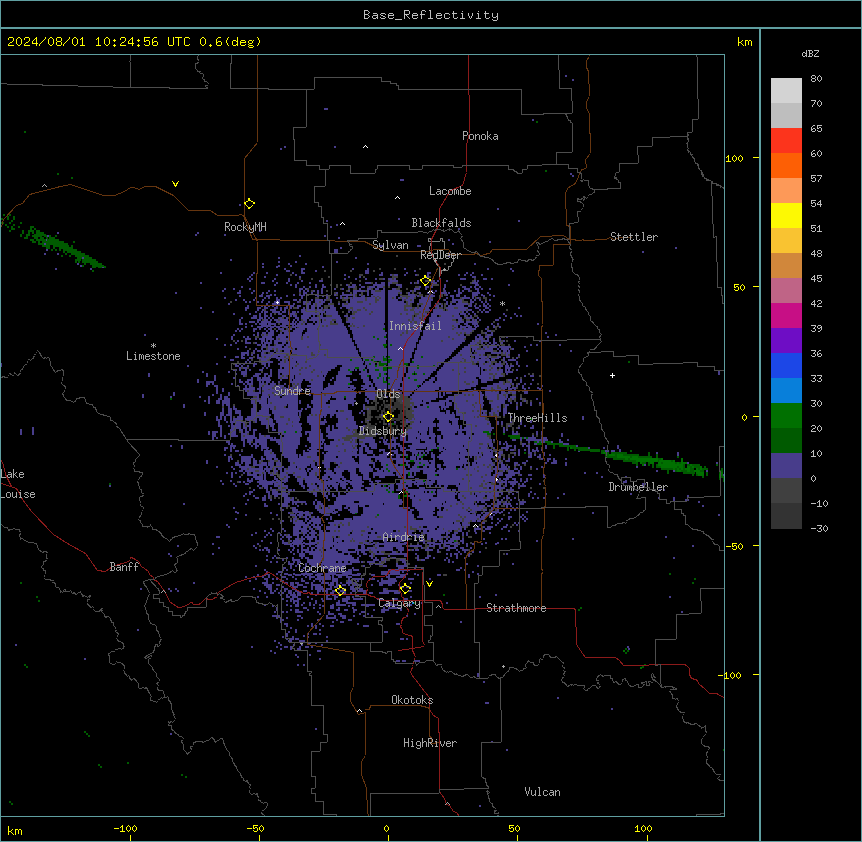Click the Base_Reflectivity title text
Screen dimensions: 862x842
(431, 15)
